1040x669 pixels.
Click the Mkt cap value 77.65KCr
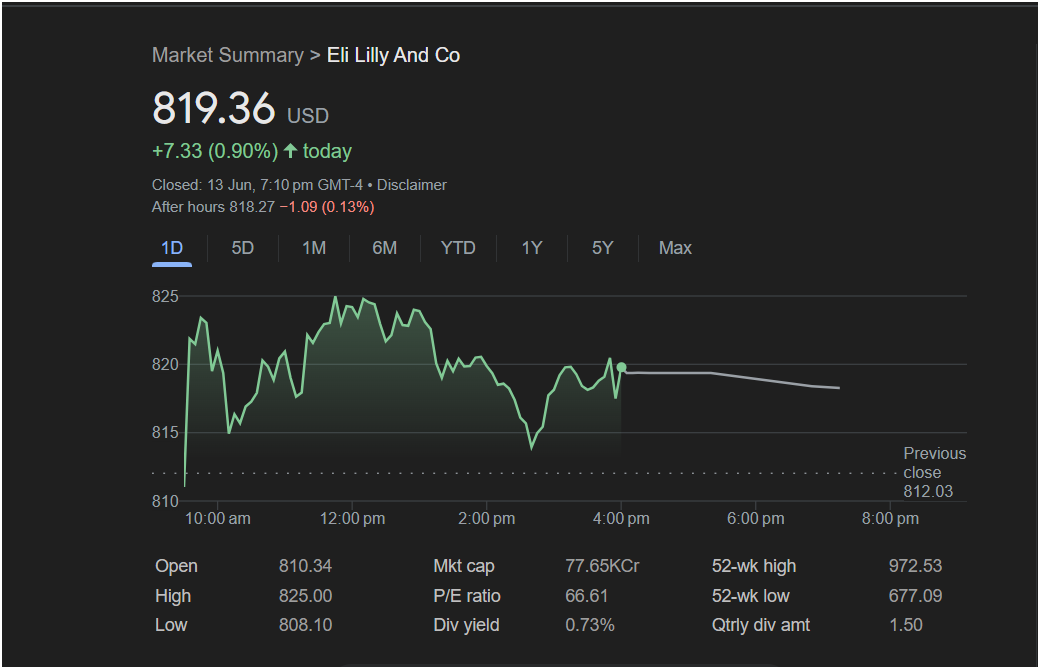click(x=602, y=566)
